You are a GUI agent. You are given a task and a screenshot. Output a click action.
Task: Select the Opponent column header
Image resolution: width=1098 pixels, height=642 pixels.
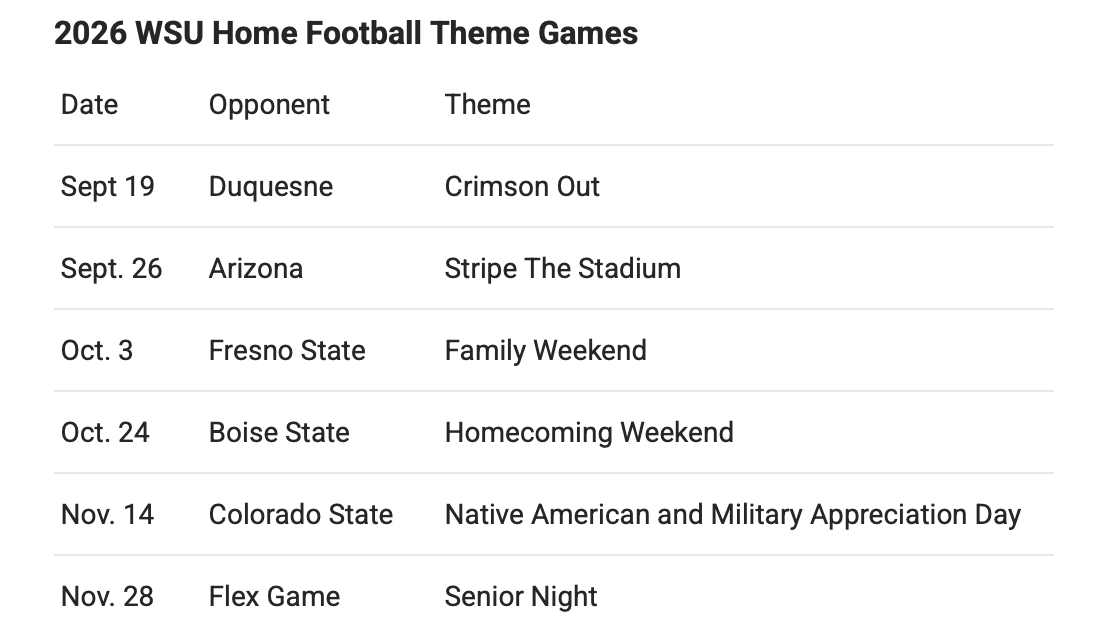tap(269, 106)
